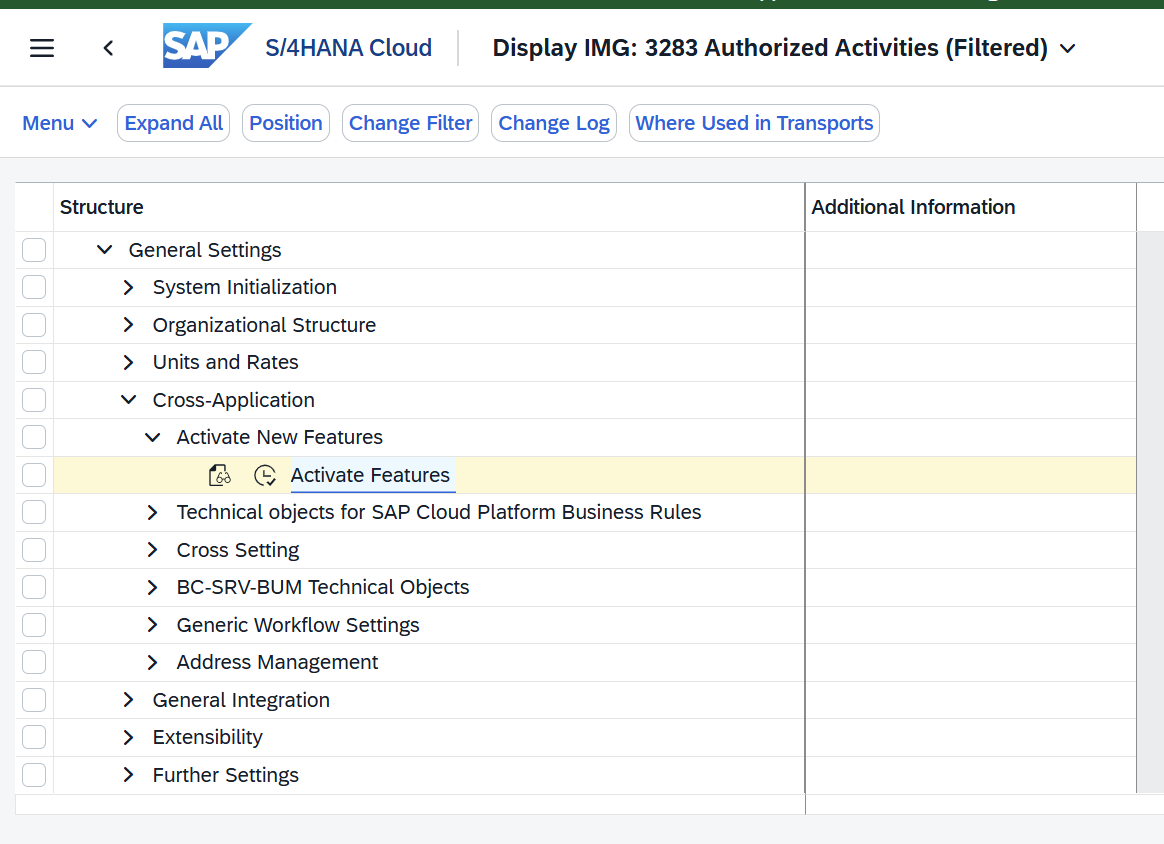
Task: Click the Structure column header
Action: 428,207
